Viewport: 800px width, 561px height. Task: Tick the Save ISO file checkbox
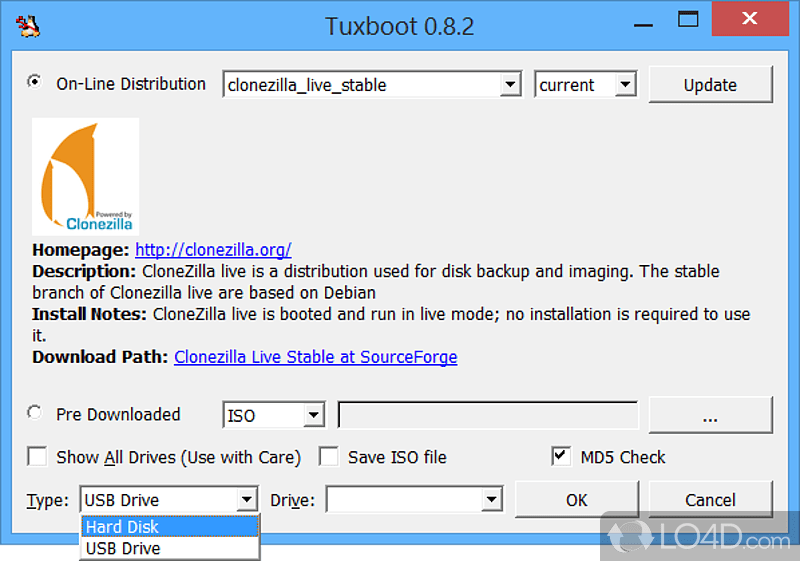[x=329, y=456]
